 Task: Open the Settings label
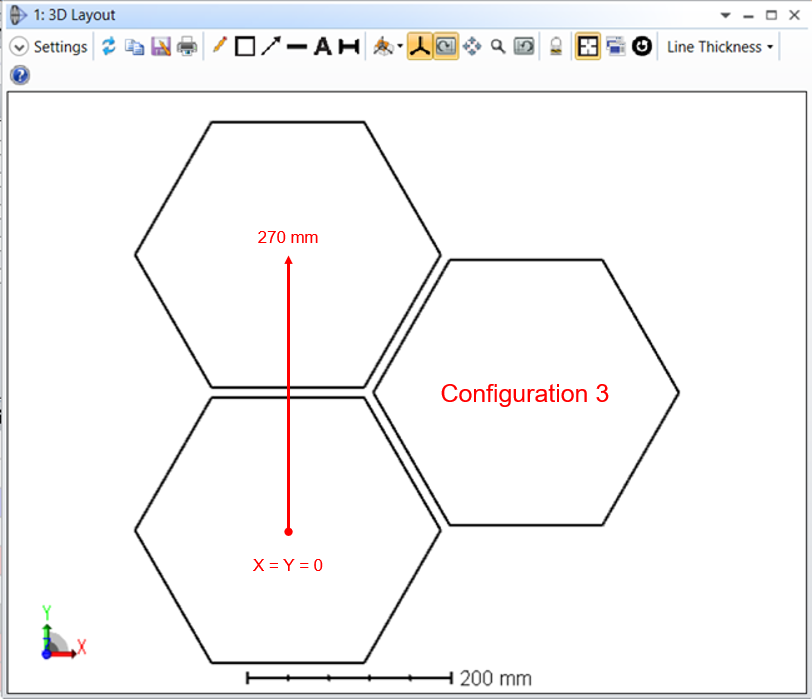[x=61, y=47]
